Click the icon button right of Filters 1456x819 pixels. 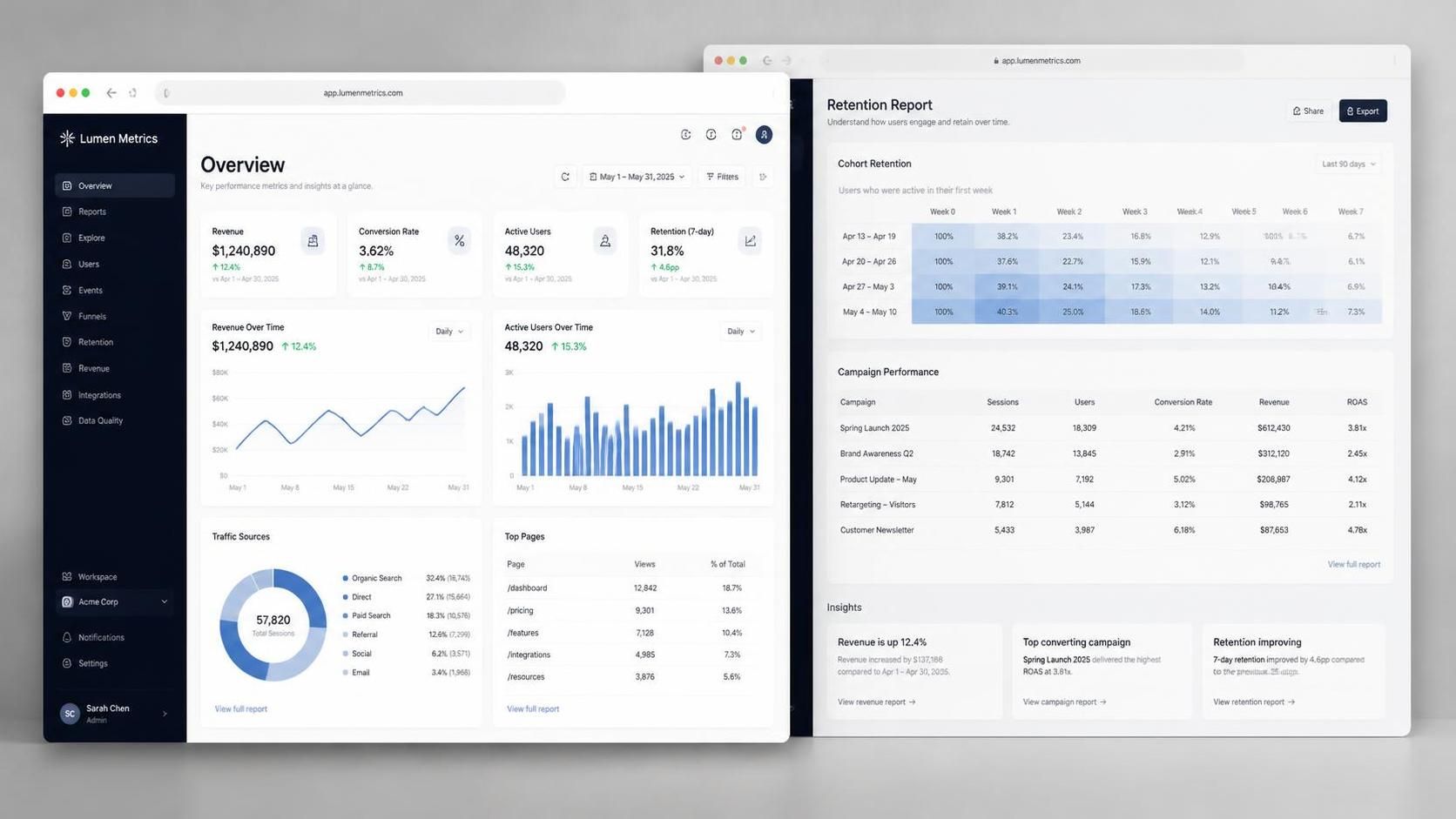tap(763, 177)
